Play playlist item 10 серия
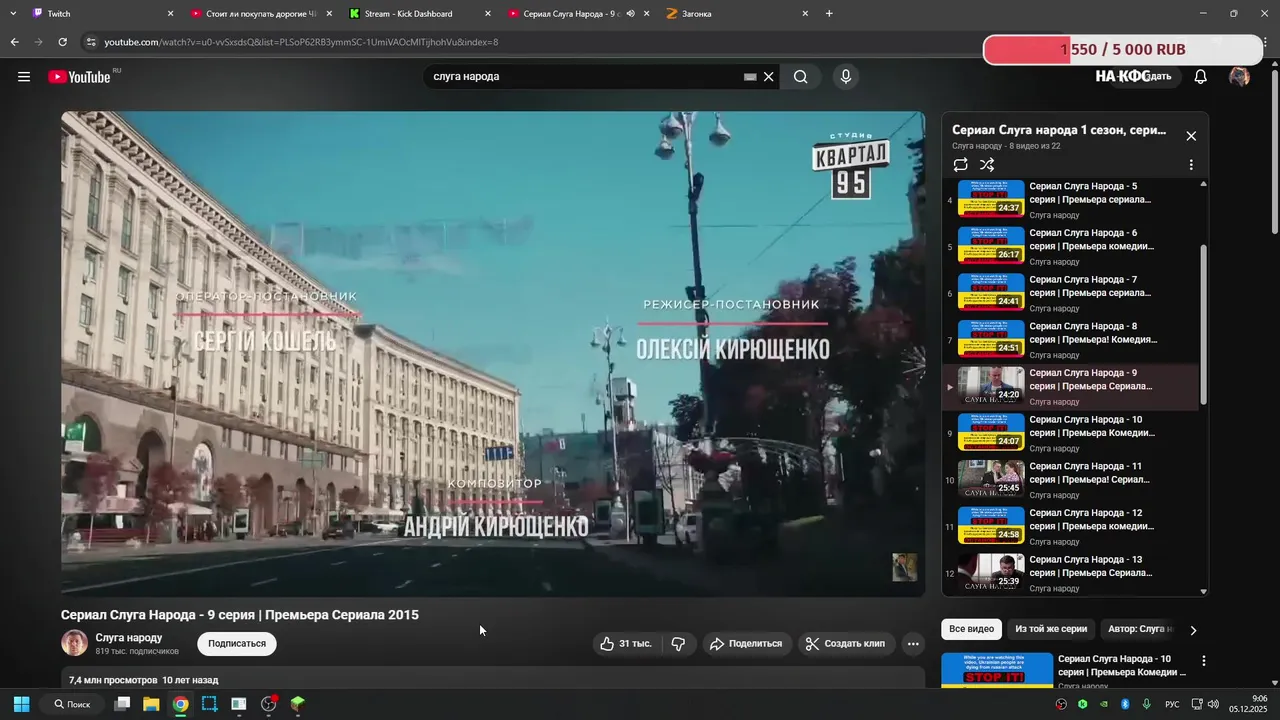 tap(1071, 433)
